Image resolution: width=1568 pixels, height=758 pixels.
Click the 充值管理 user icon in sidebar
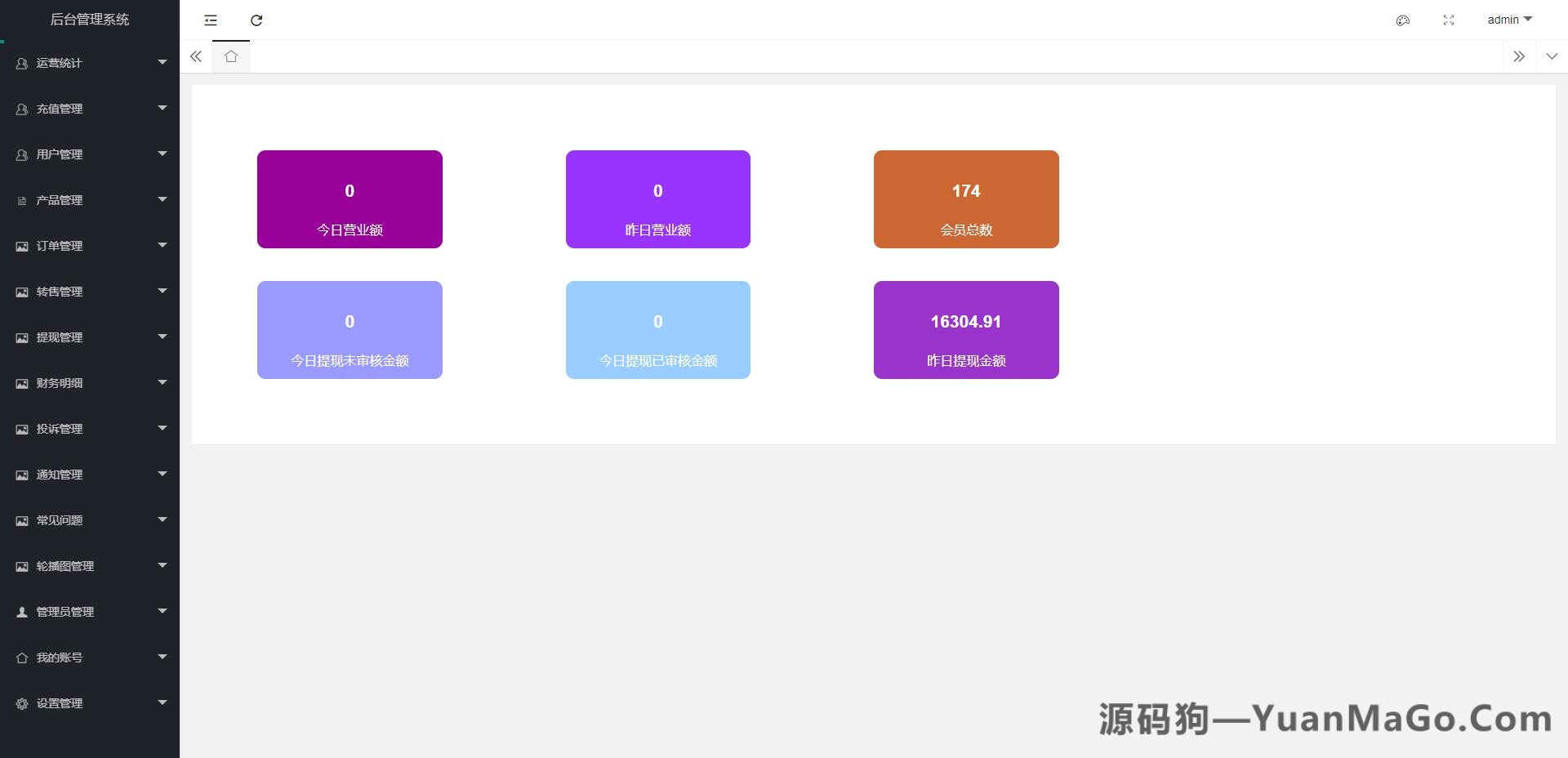coord(20,108)
